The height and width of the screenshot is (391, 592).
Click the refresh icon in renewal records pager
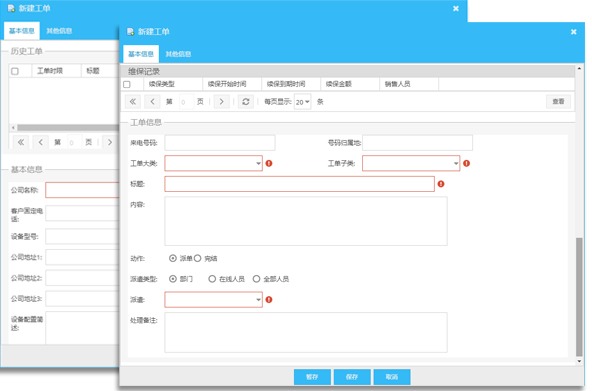click(246, 102)
